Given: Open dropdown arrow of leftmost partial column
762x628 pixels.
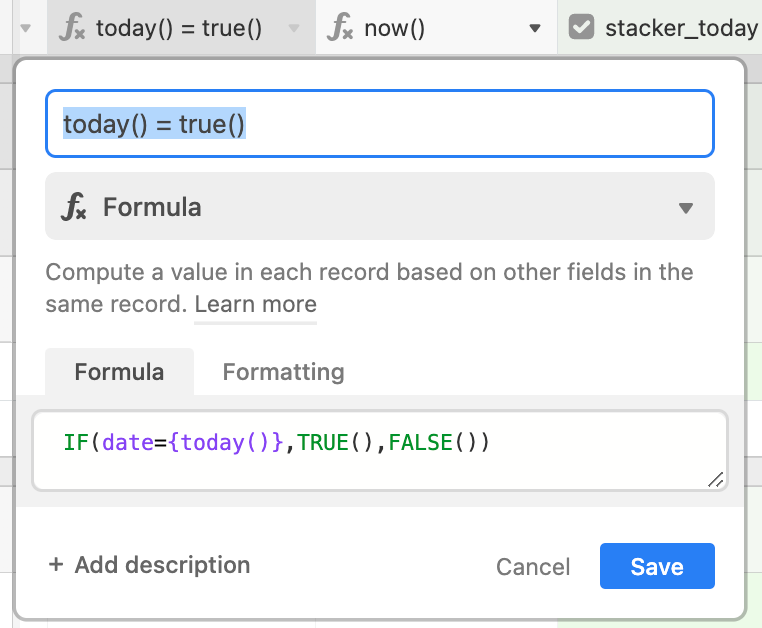Looking at the screenshot, I should [x=26, y=28].
